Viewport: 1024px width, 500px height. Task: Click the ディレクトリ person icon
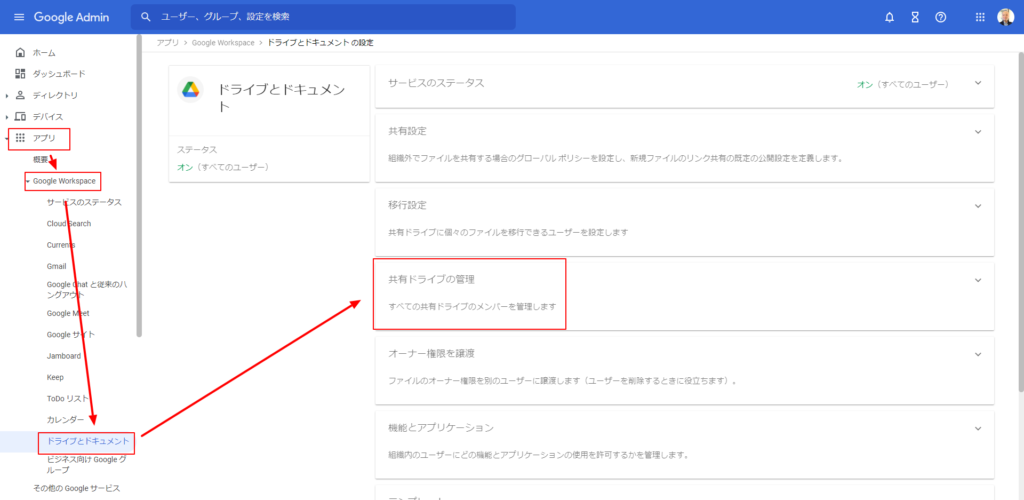(x=20, y=95)
